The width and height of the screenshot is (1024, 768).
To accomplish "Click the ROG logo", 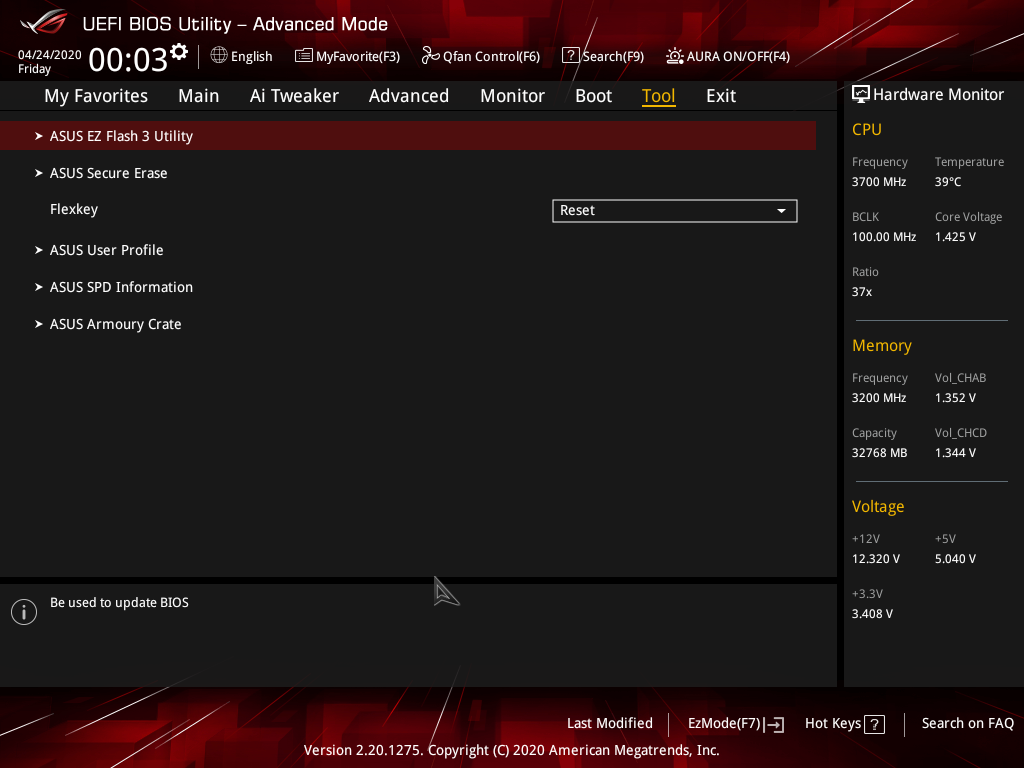I will [x=44, y=22].
